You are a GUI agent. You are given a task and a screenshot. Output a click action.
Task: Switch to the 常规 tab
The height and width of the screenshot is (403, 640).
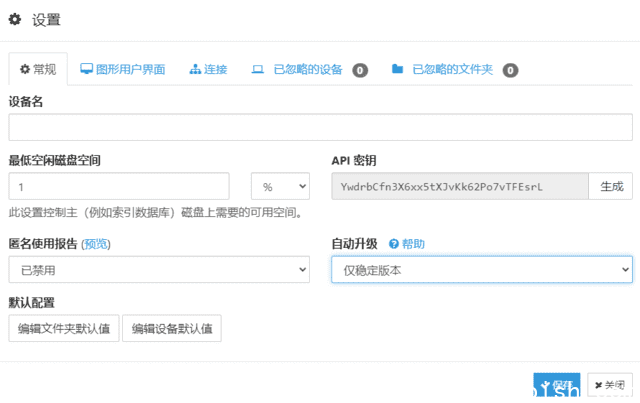pos(38,70)
